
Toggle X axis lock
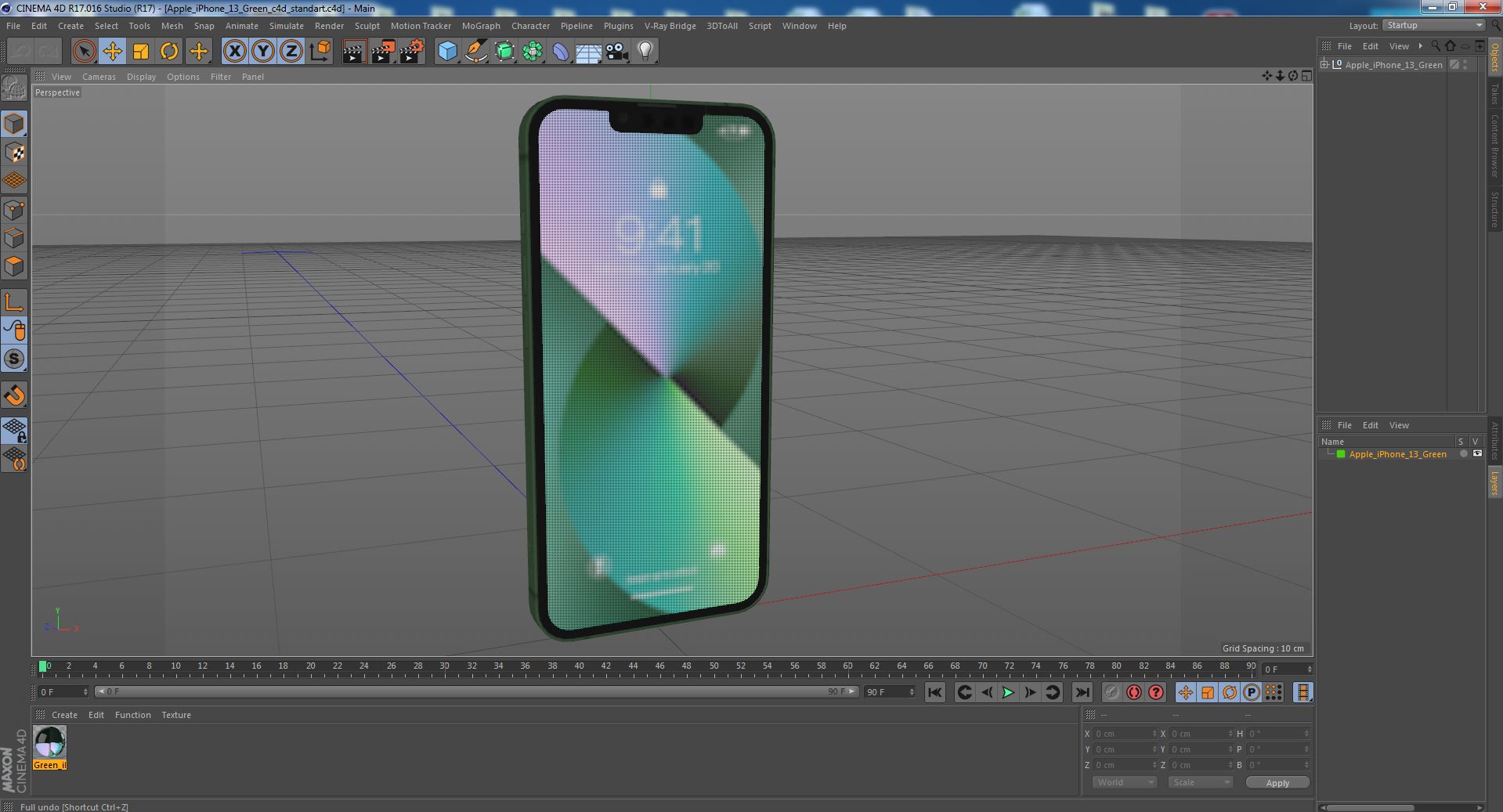point(234,52)
